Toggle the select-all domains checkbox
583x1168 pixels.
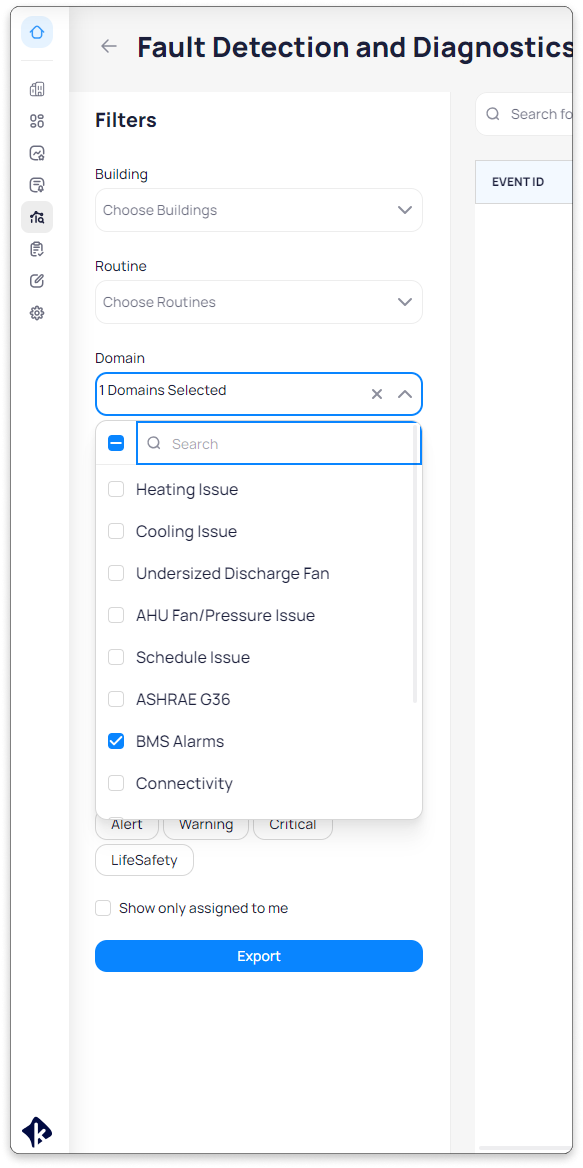point(116,443)
